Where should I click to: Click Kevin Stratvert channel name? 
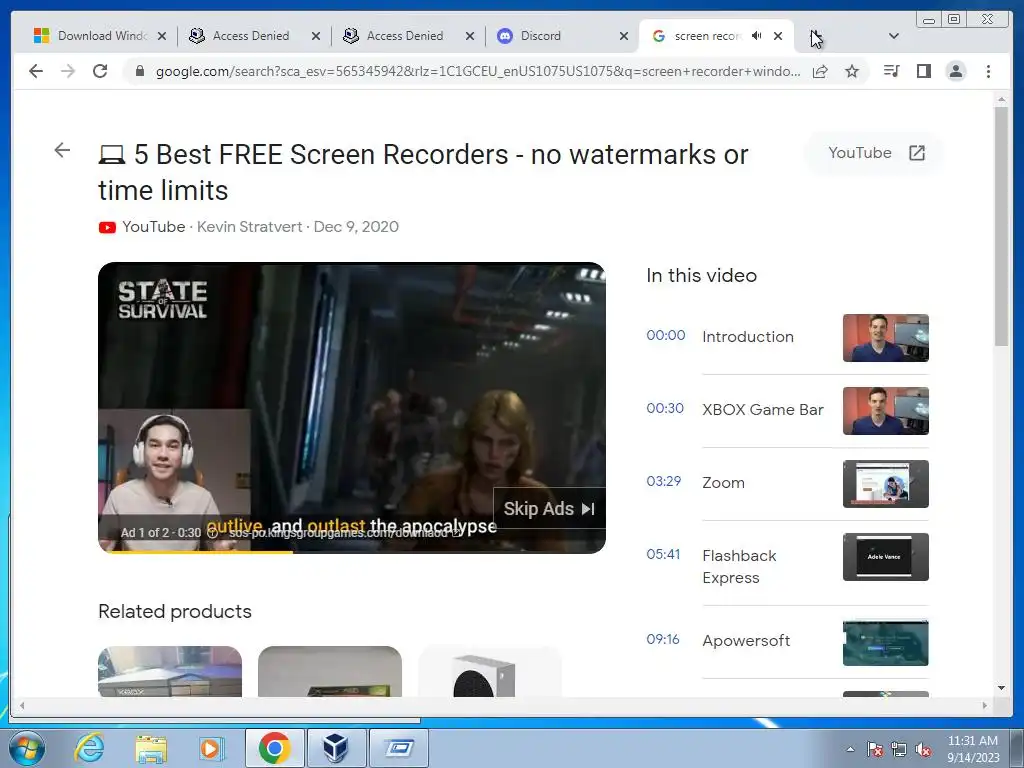click(249, 227)
